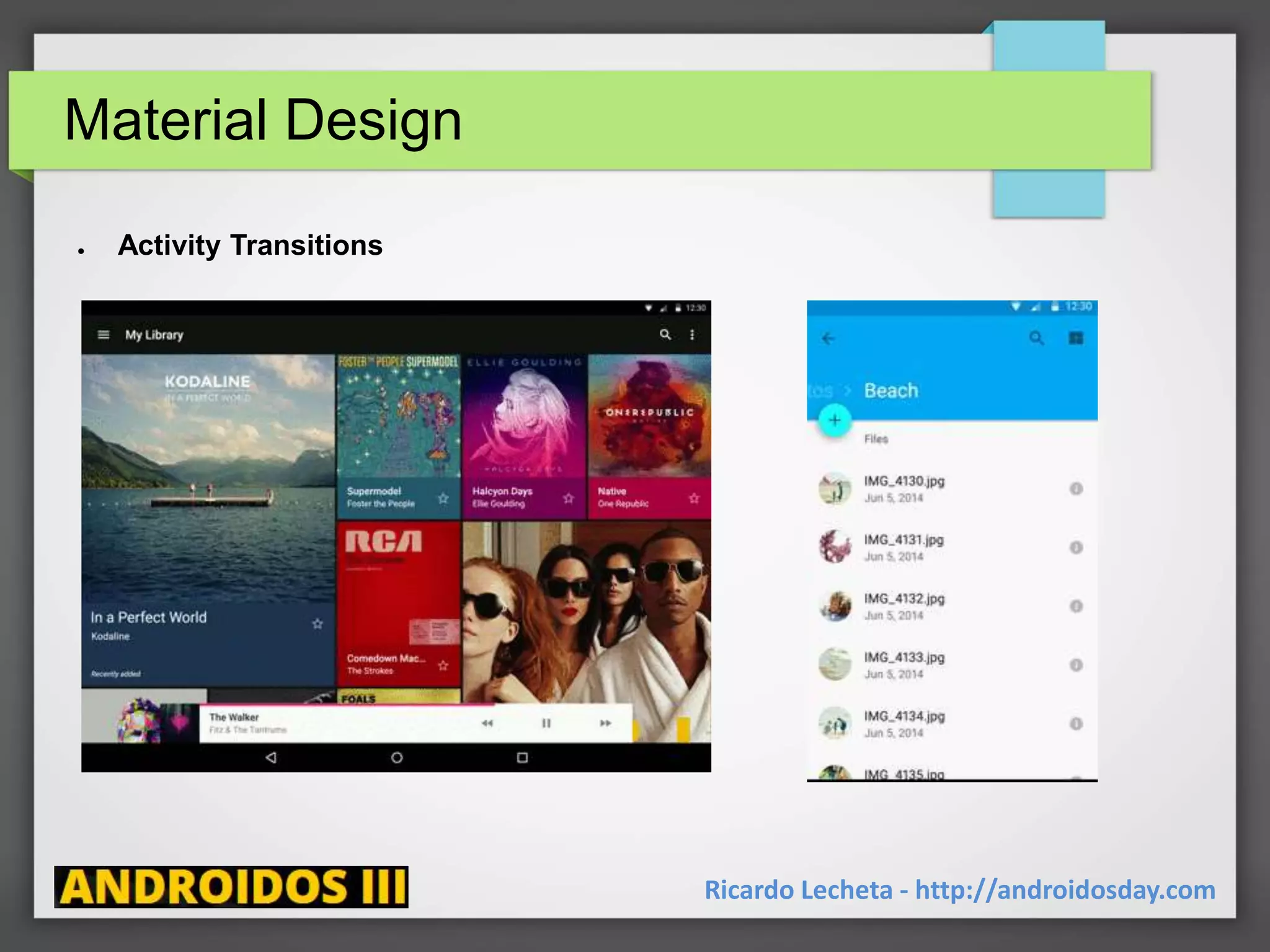1270x952 pixels.
Task: Open the hamburger menu beside My Library
Action: tap(104, 335)
